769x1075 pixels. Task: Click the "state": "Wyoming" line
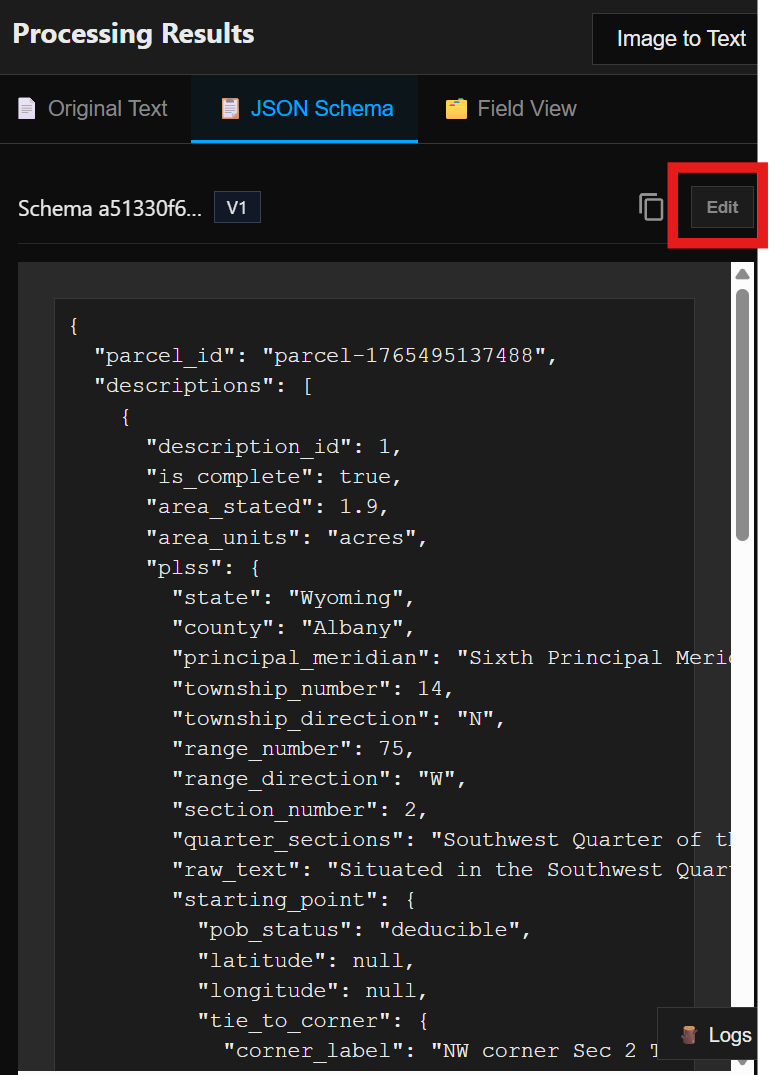pyautogui.click(x=293, y=597)
